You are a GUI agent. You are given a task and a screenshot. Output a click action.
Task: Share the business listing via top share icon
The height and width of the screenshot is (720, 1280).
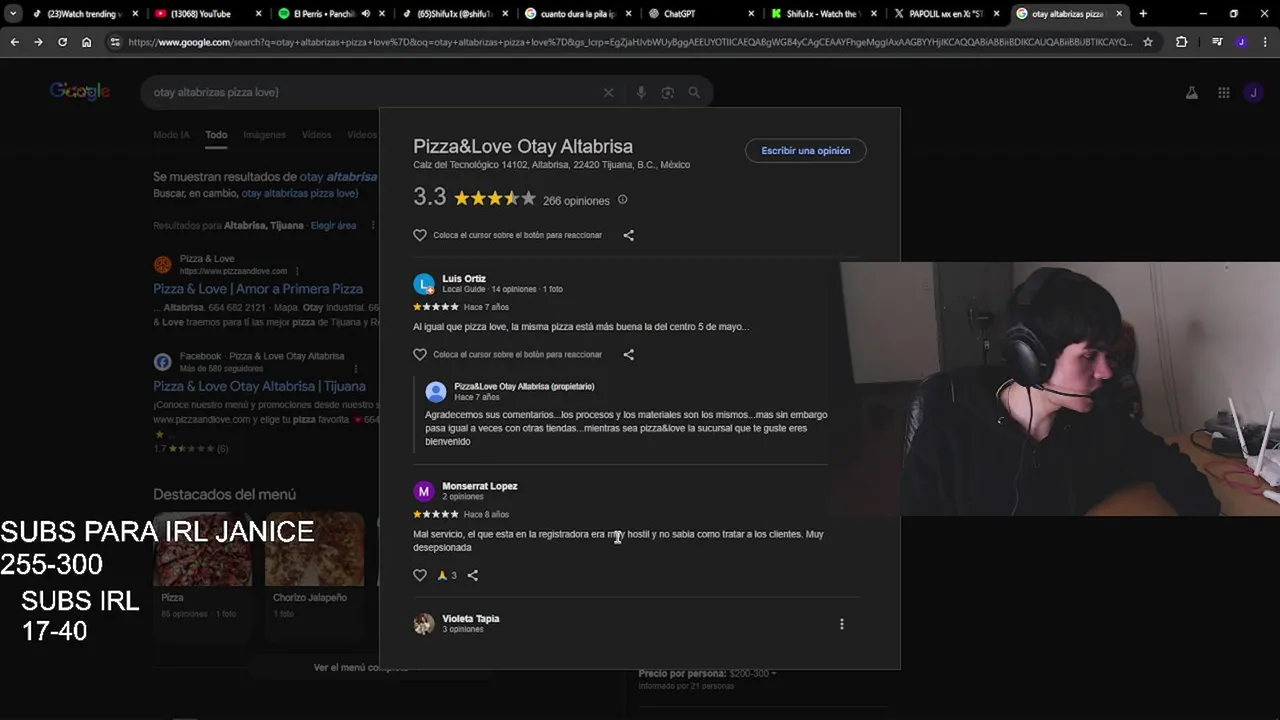pyautogui.click(x=628, y=235)
